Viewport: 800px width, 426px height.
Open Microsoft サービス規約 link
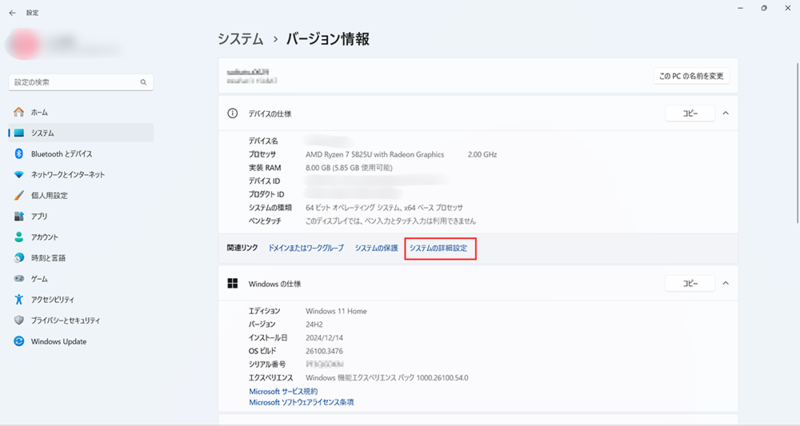tap(283, 391)
